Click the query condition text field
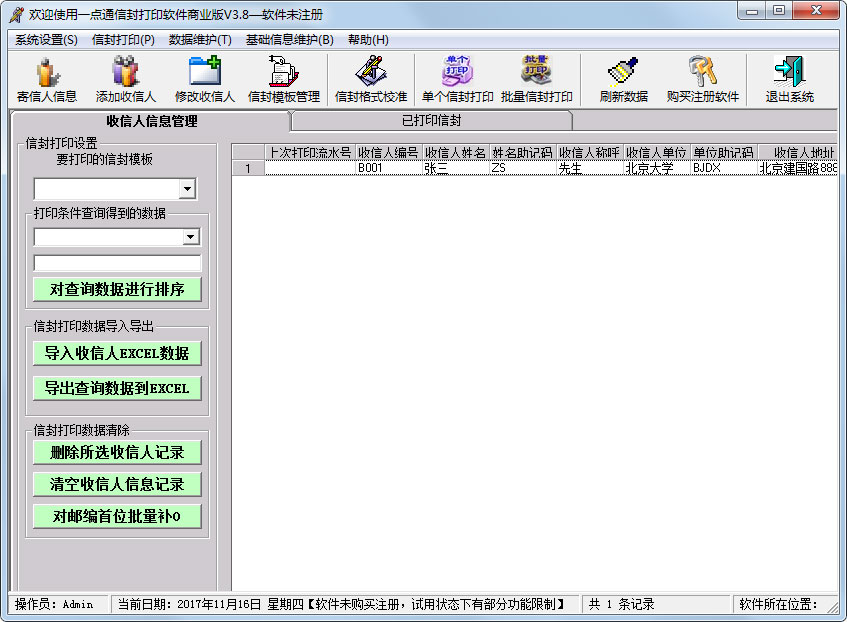 point(117,263)
